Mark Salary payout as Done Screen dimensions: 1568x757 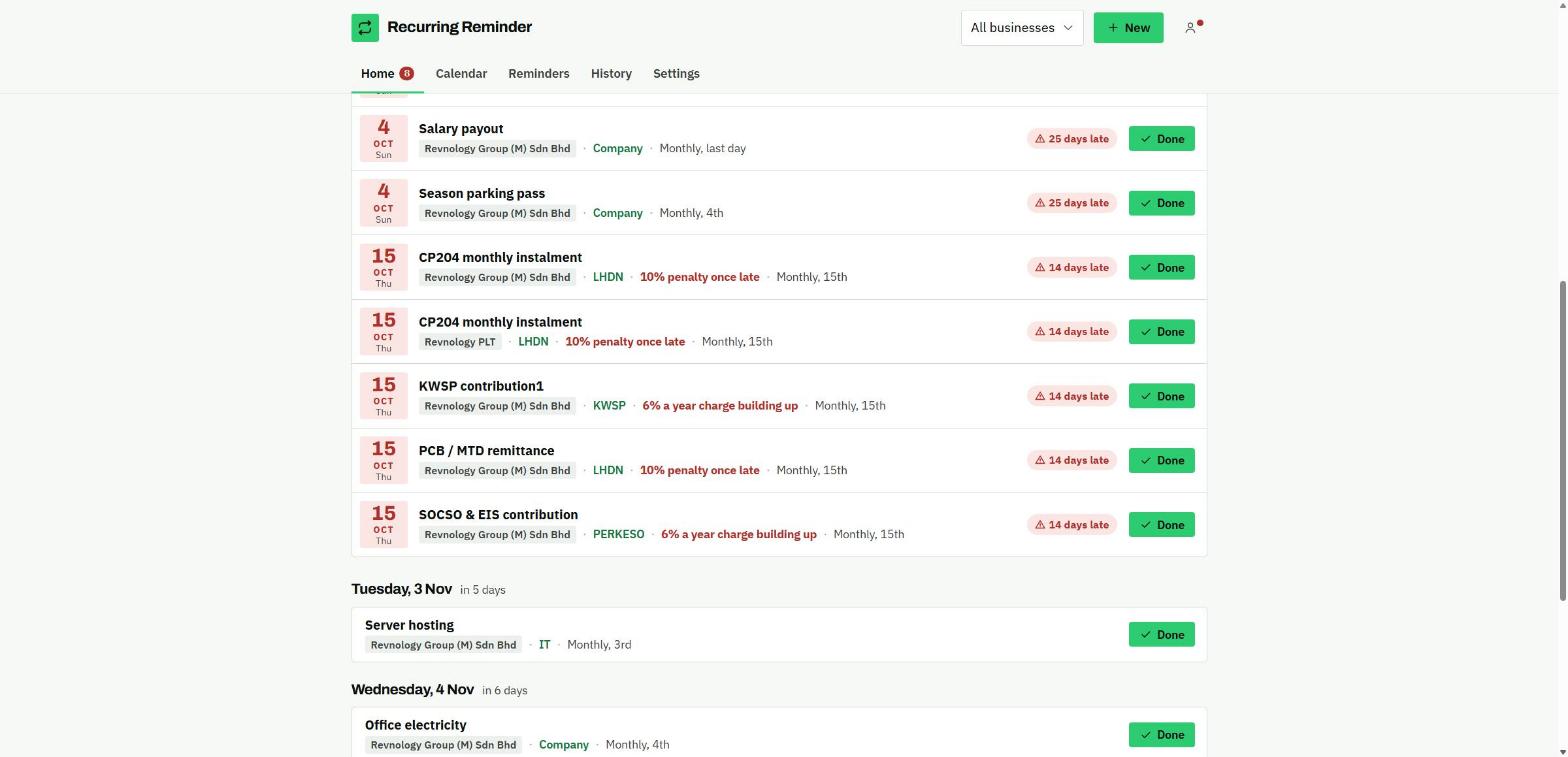pos(1161,139)
